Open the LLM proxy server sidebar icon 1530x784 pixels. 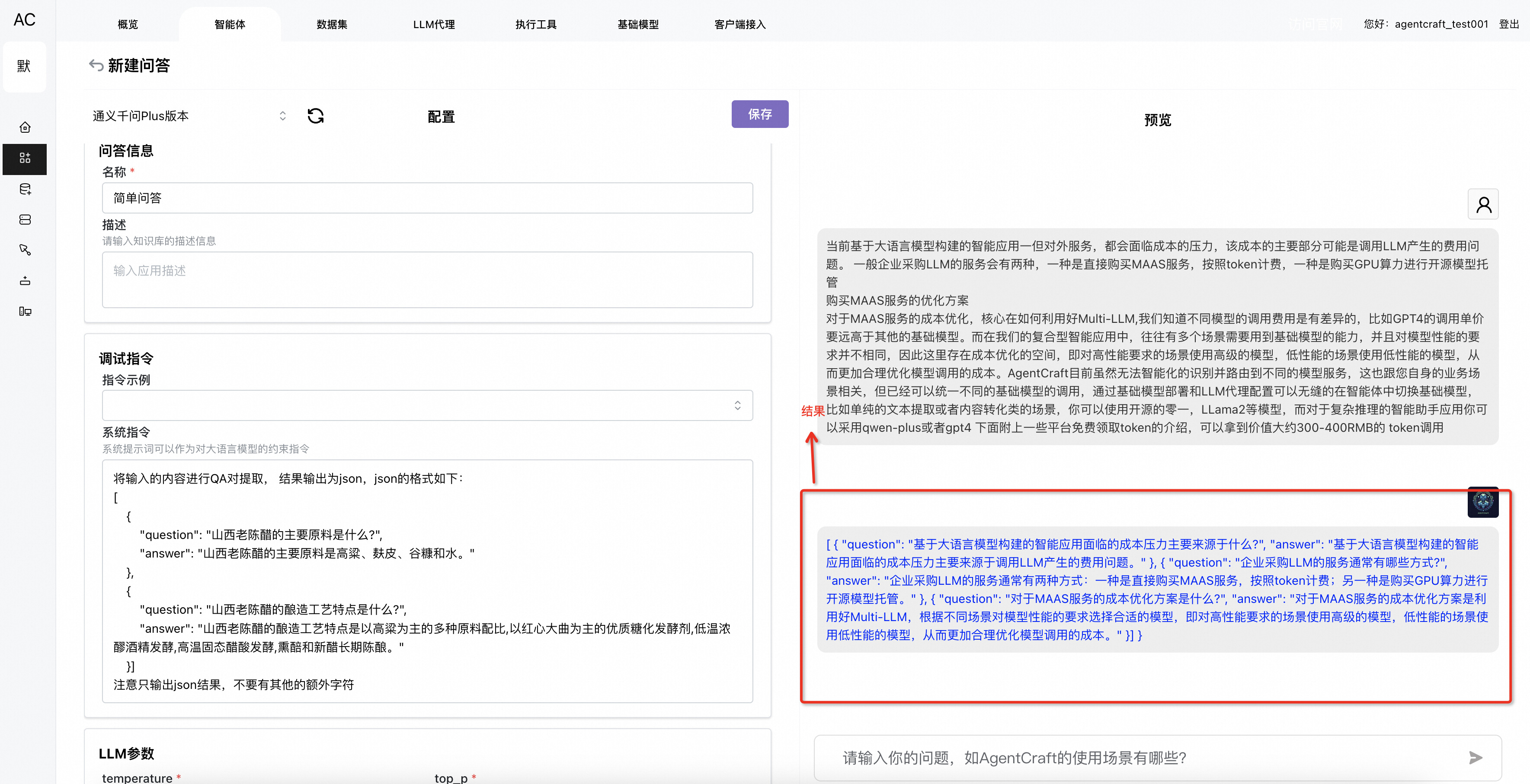click(x=25, y=220)
